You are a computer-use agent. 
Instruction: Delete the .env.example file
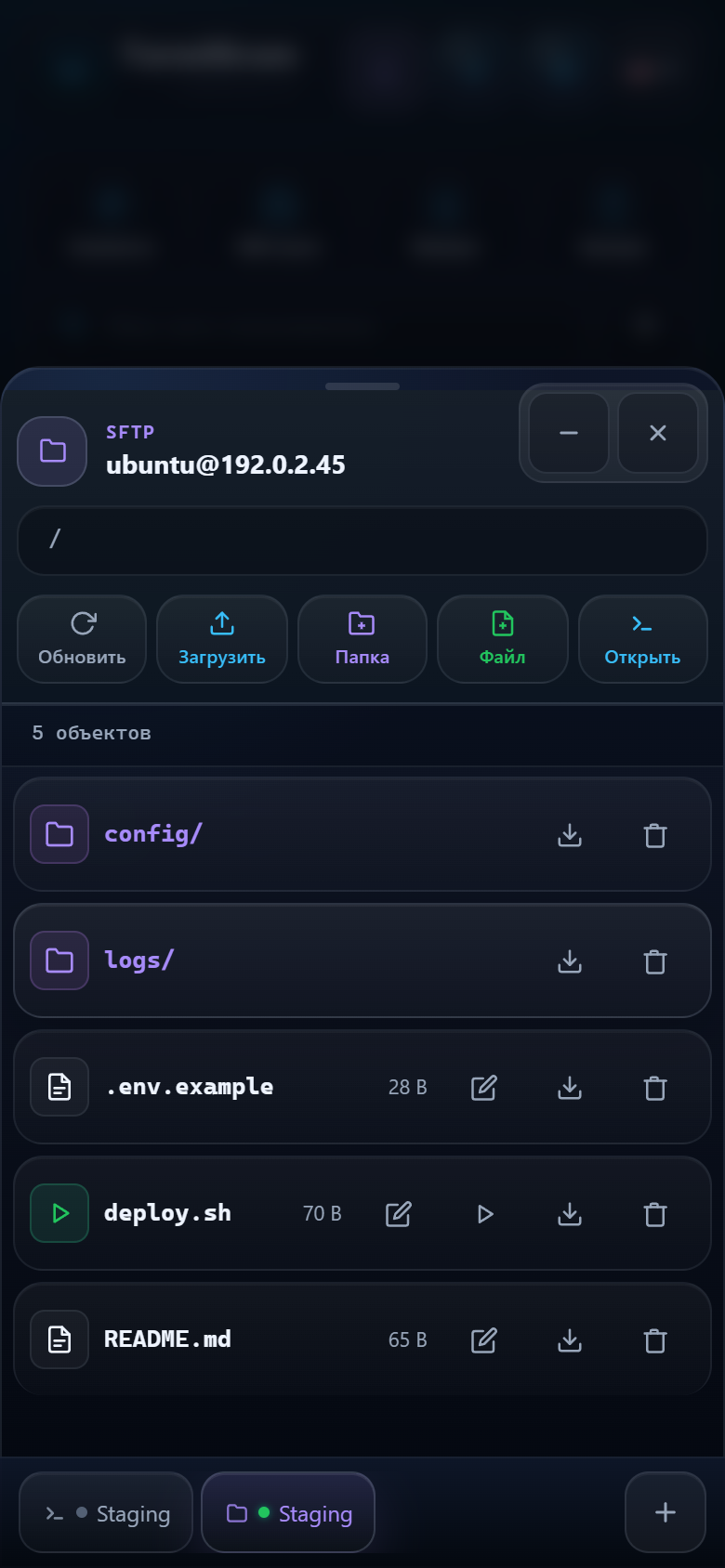pos(655,1088)
